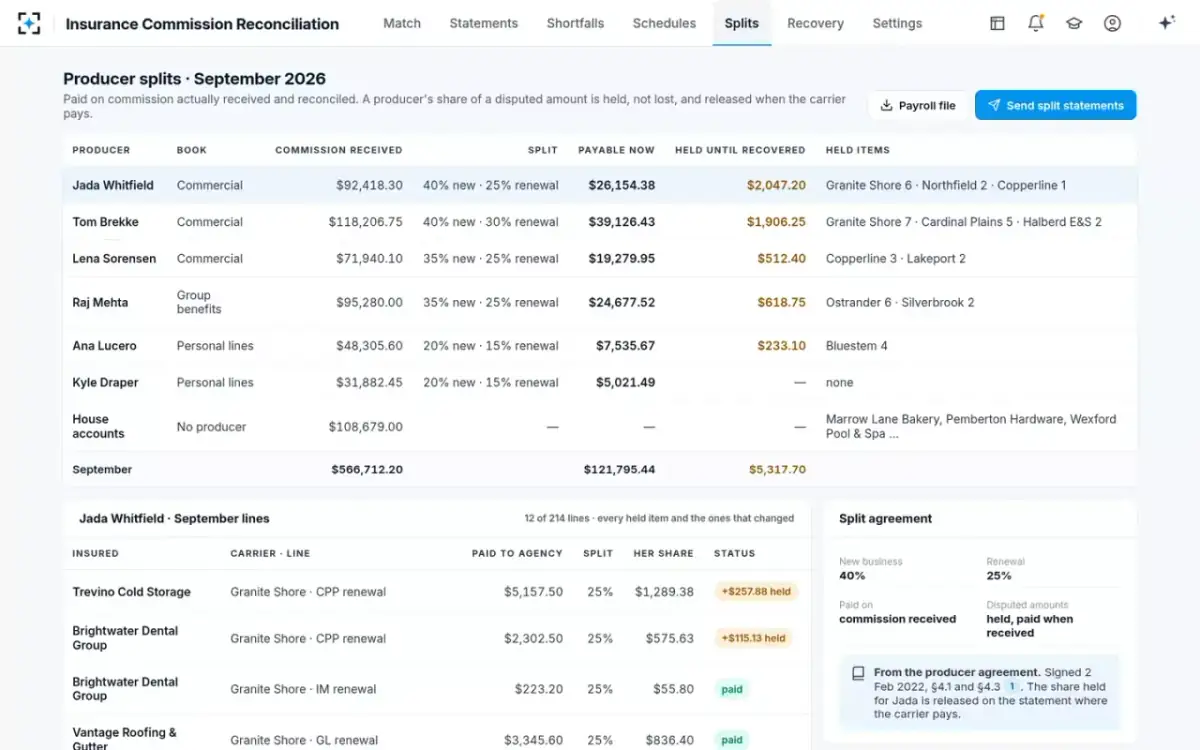Click payable amount $19,279.95
The height and width of the screenshot is (750, 1200).
(622, 258)
